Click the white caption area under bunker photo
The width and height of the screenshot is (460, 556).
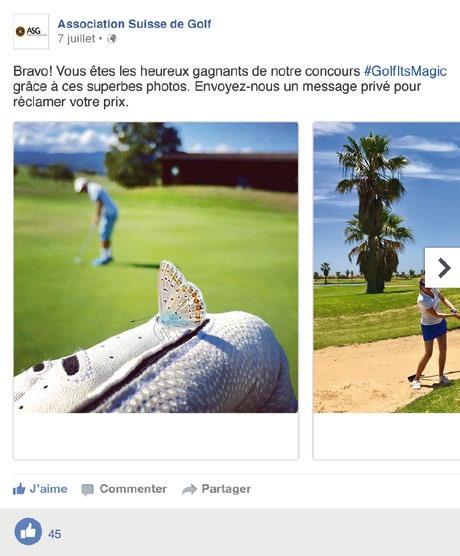[x=387, y=436]
